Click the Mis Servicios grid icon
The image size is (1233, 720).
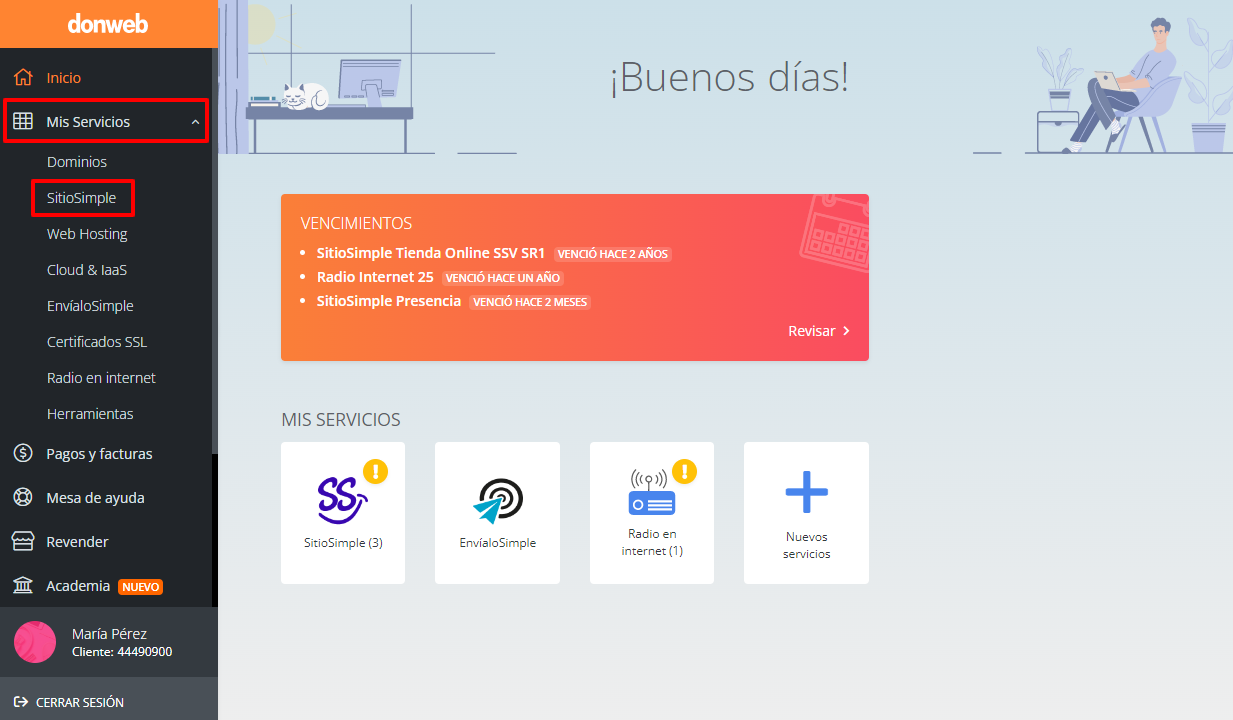click(x=23, y=121)
